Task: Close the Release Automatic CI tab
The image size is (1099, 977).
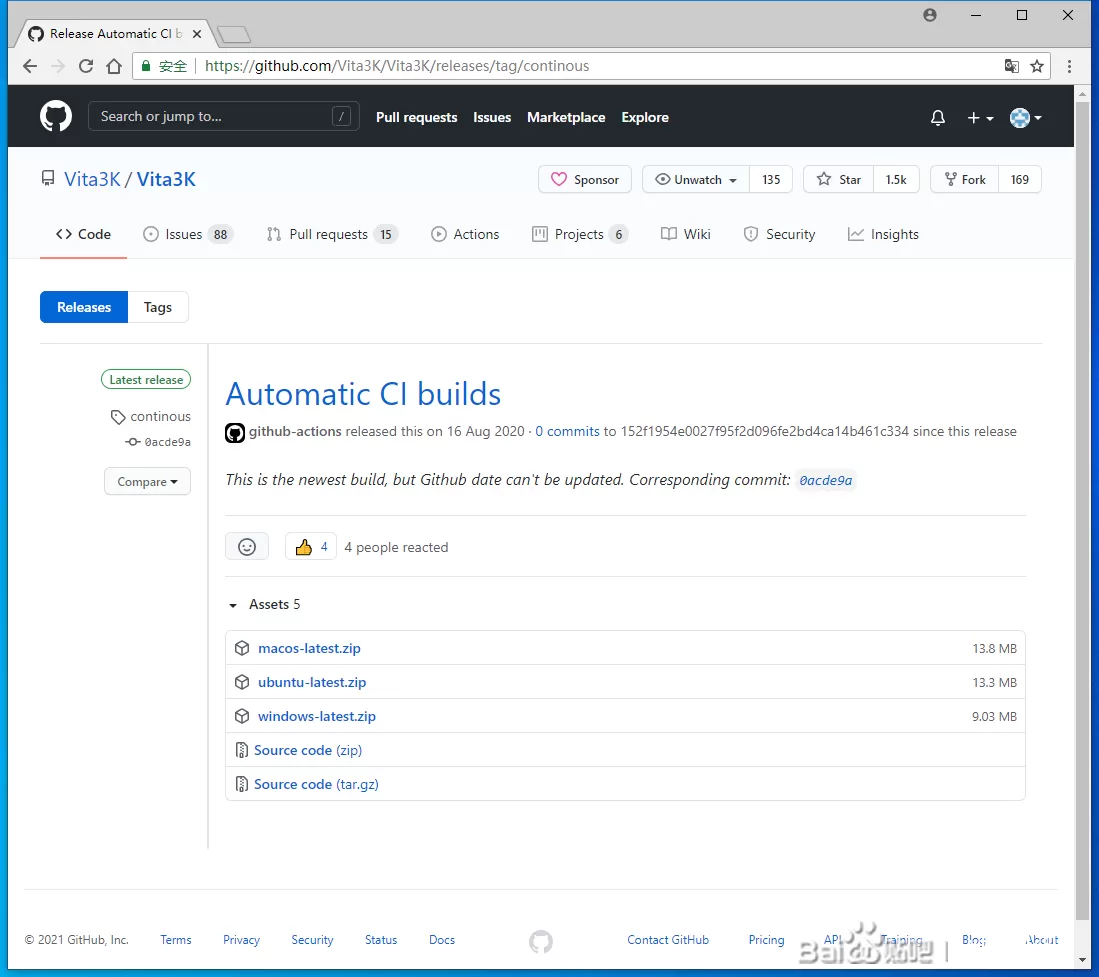Action: 197,34
